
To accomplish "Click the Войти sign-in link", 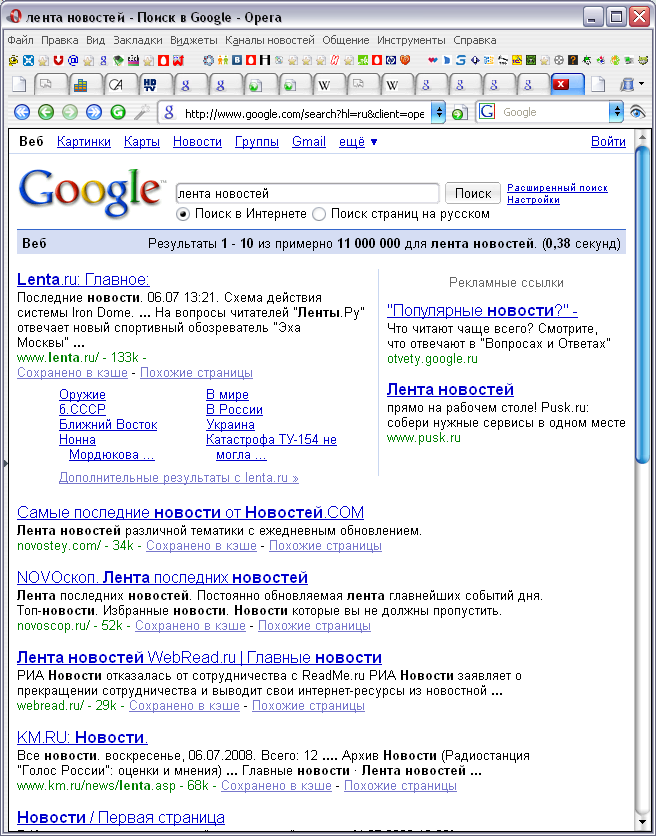I will [x=608, y=142].
